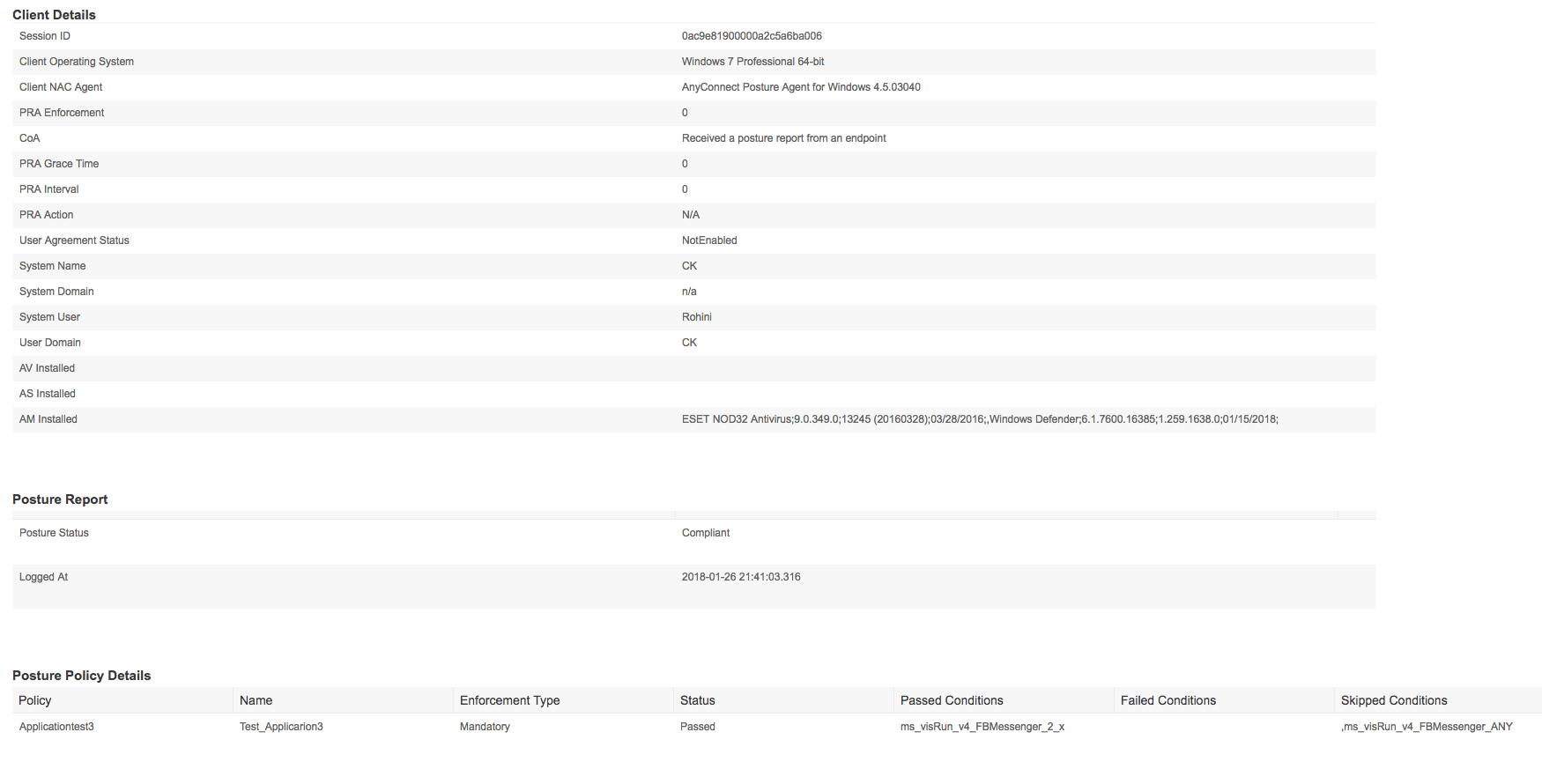1542x784 pixels.
Task: Click the ms_visRun_v4_FBMessenger_ANY skipped condition
Action: [1427, 727]
